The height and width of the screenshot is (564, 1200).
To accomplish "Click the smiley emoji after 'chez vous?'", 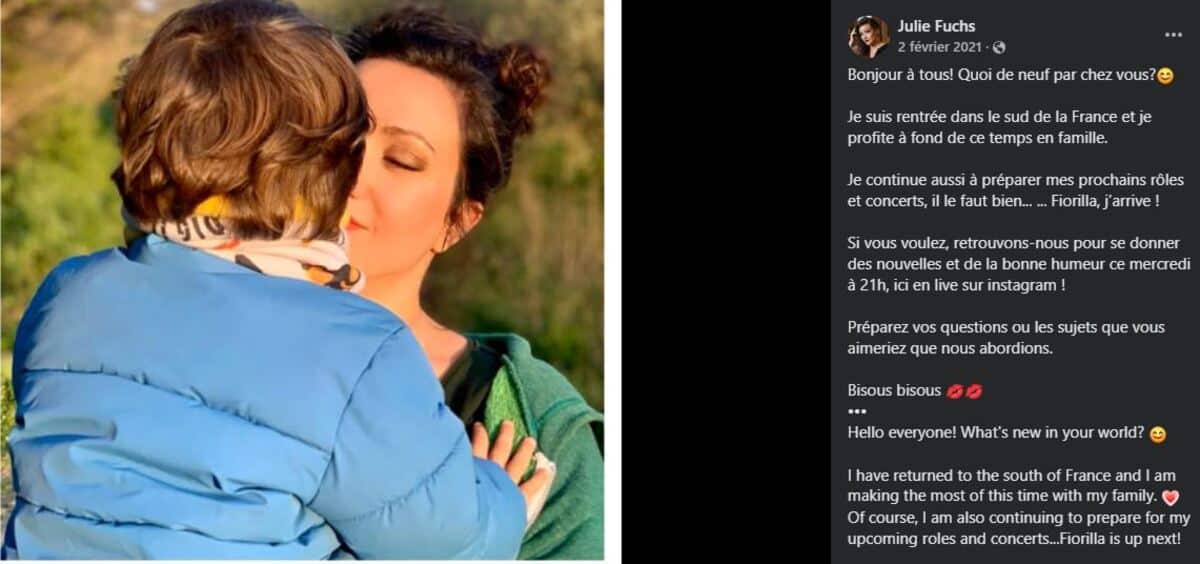I will click(1164, 76).
